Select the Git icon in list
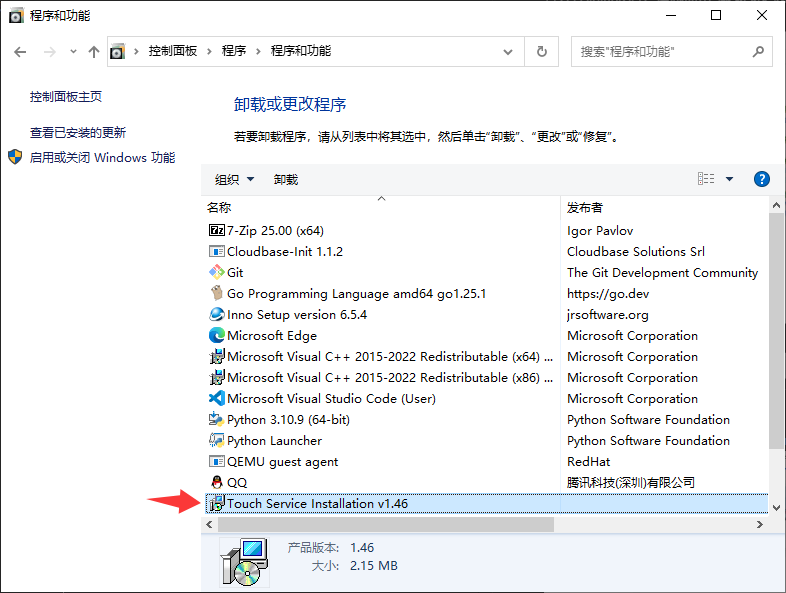This screenshot has height=593, width=786. pyautogui.click(x=216, y=272)
